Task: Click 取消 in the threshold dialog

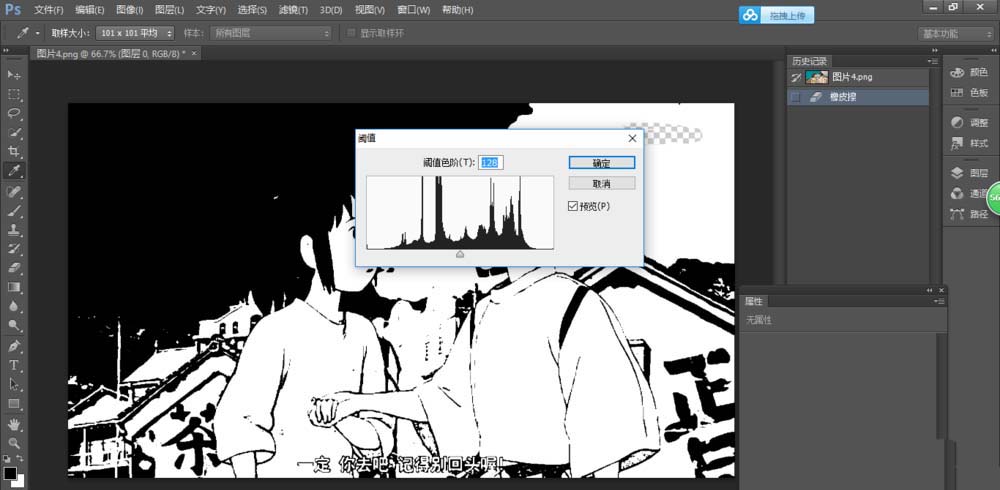Action: (601, 184)
